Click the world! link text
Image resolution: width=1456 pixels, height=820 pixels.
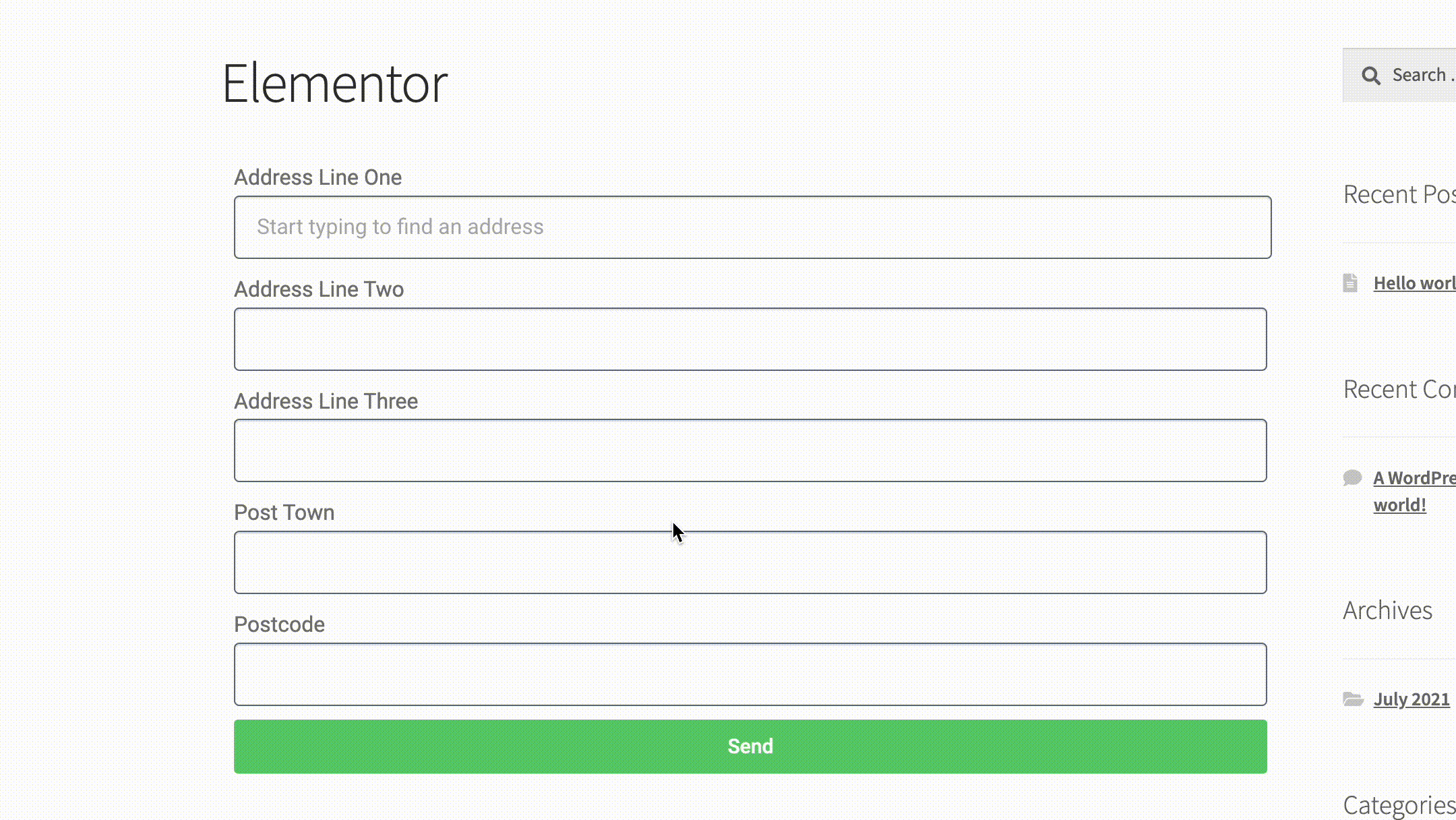click(1399, 505)
